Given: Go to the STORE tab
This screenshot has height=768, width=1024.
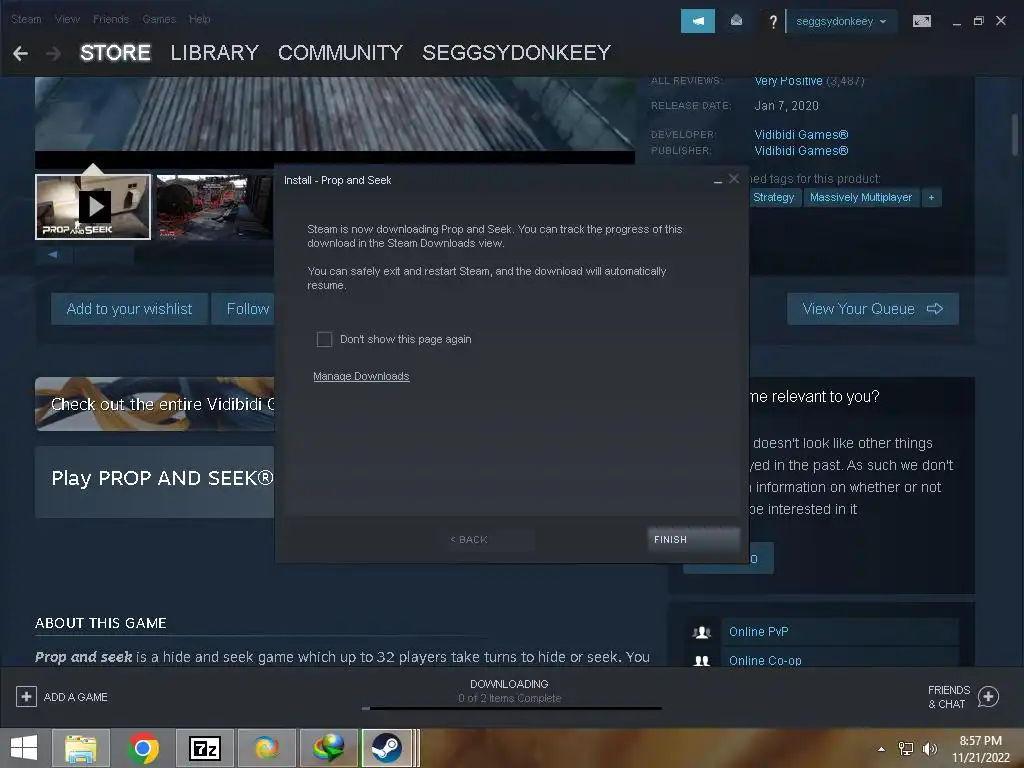Looking at the screenshot, I should (x=116, y=53).
